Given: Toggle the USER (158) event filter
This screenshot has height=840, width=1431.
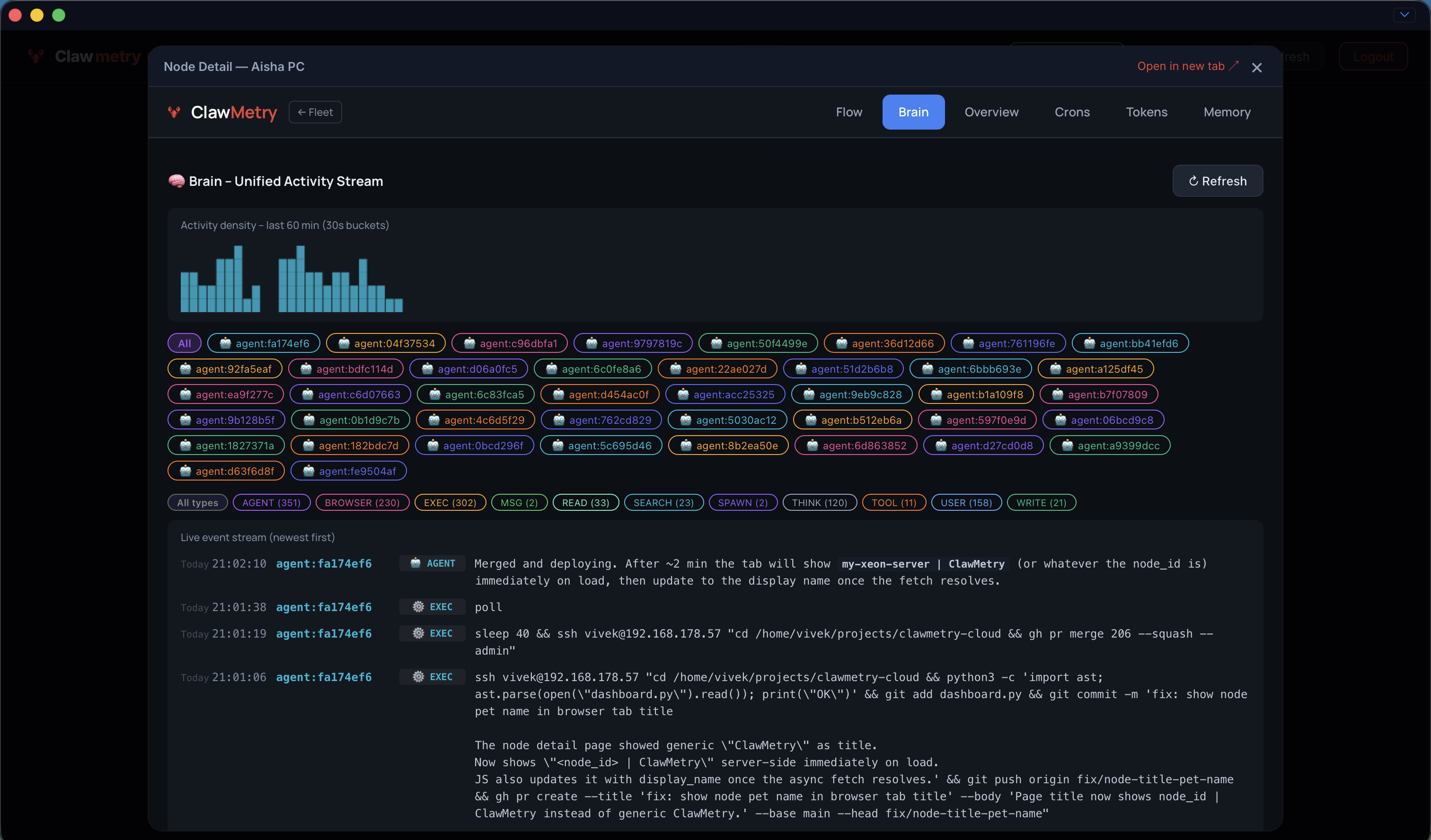Looking at the screenshot, I should (x=965, y=502).
